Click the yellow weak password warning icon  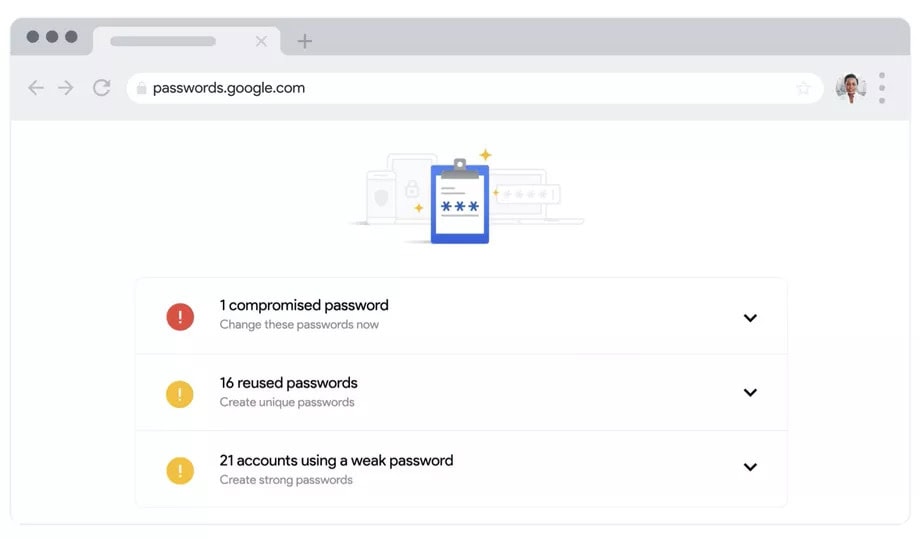tap(180, 470)
